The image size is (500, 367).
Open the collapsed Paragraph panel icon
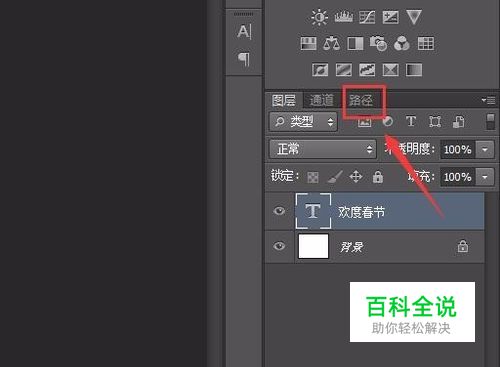pos(244,59)
